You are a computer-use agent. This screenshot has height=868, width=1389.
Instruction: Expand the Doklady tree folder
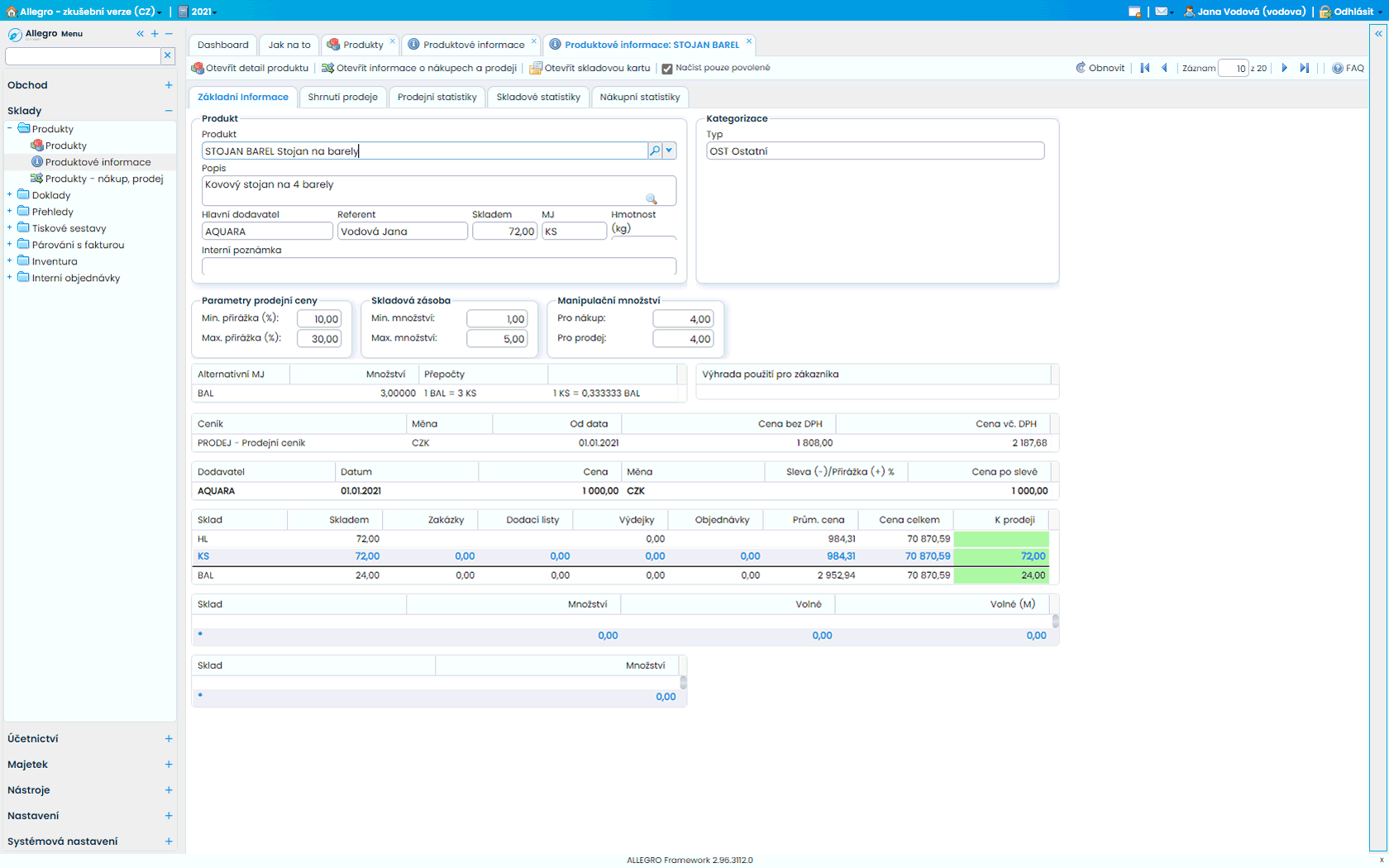[10, 195]
